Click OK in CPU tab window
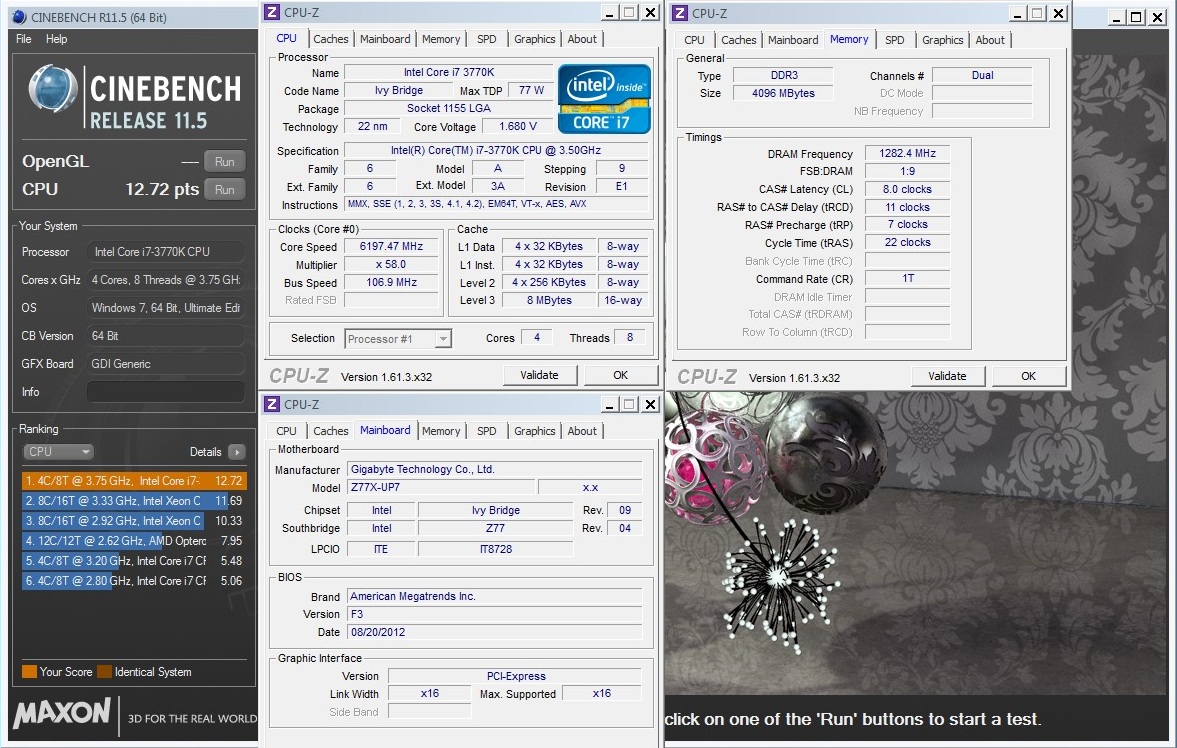1177x748 pixels. click(x=620, y=375)
